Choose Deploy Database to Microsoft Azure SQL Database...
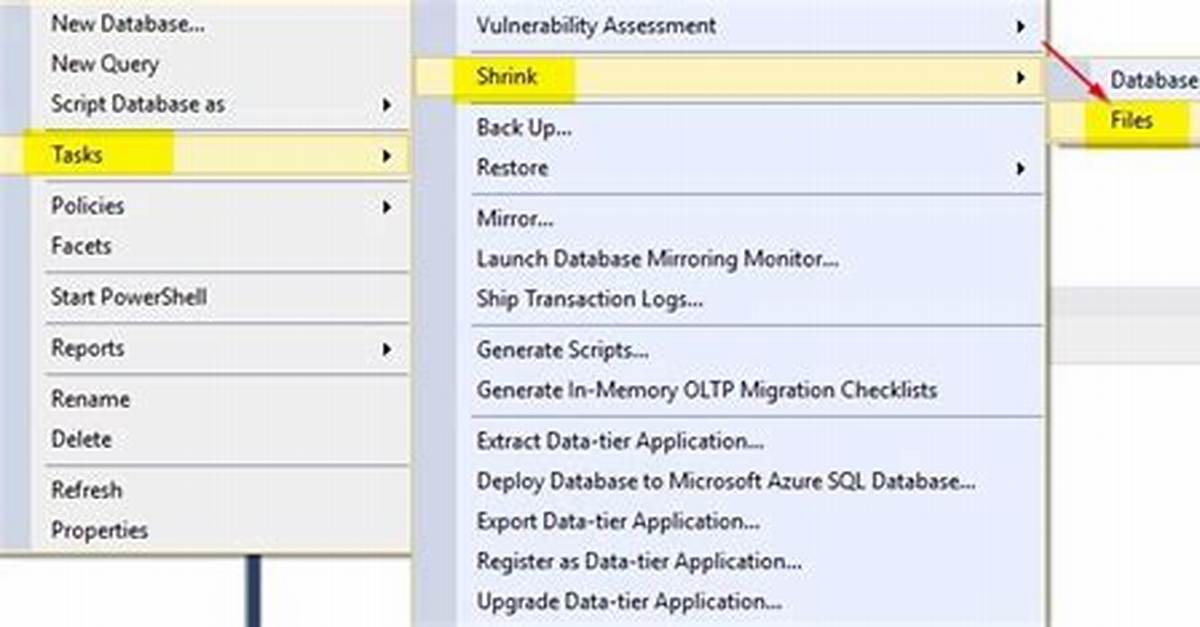This screenshot has width=1200, height=627. (726, 481)
